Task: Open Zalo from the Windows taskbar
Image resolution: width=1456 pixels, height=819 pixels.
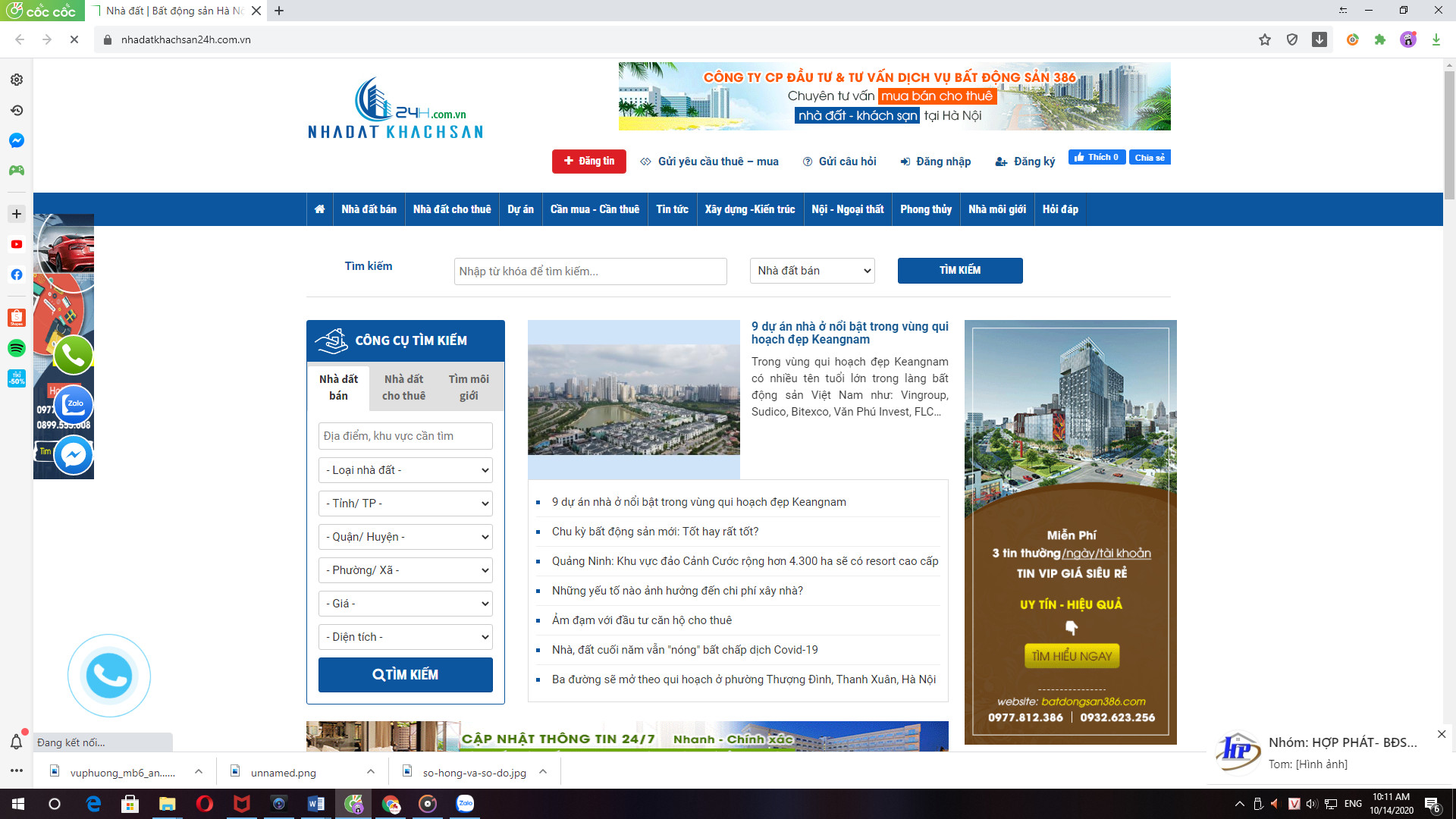Action: click(465, 804)
